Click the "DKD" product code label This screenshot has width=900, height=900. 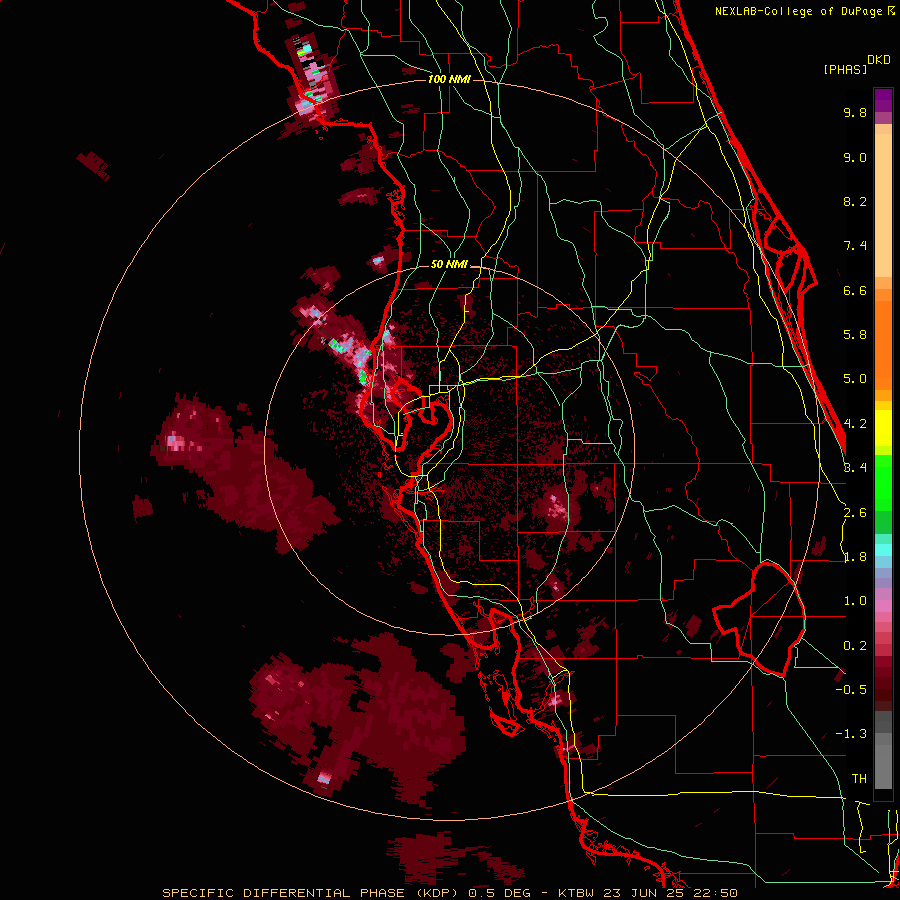878,60
